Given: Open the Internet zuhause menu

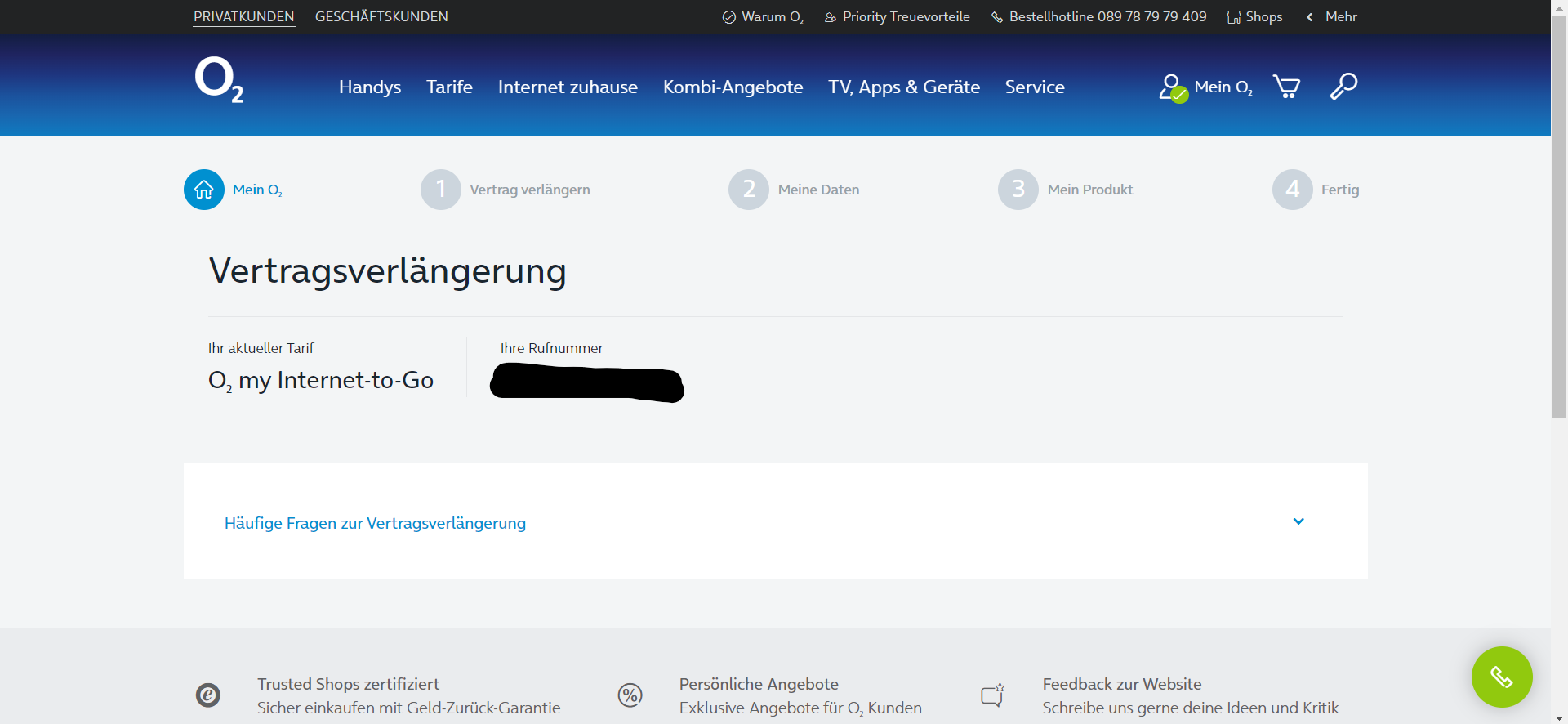Looking at the screenshot, I should [568, 87].
